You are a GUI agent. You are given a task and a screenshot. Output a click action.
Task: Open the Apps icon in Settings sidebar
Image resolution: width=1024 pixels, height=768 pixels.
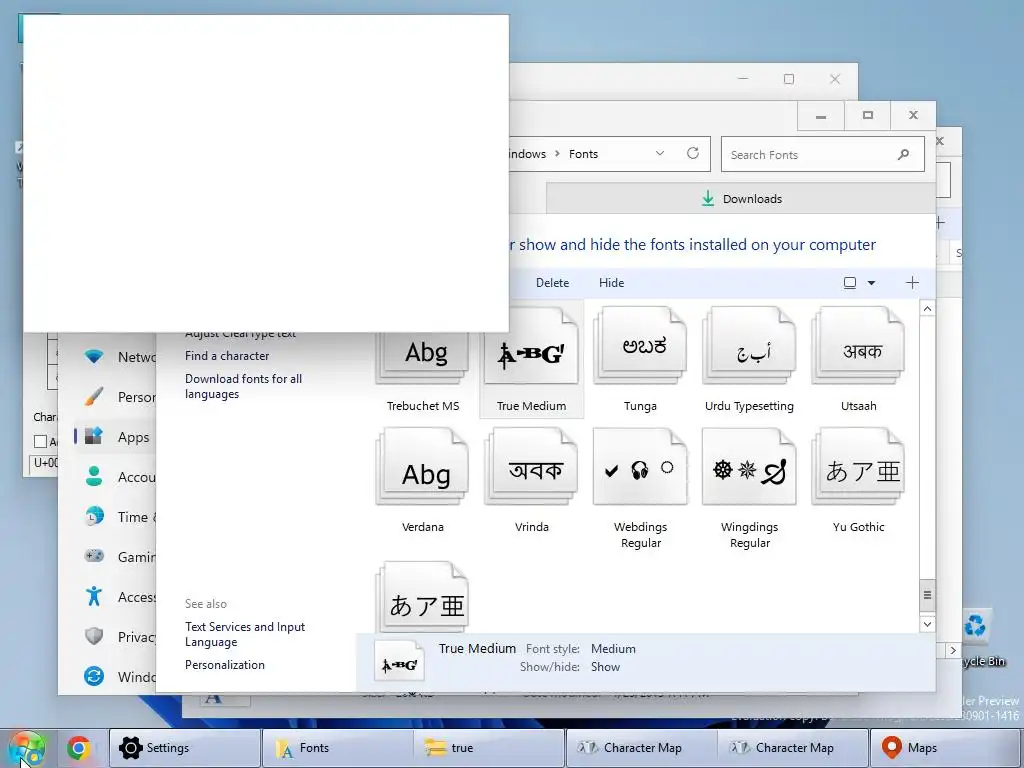(x=94, y=436)
